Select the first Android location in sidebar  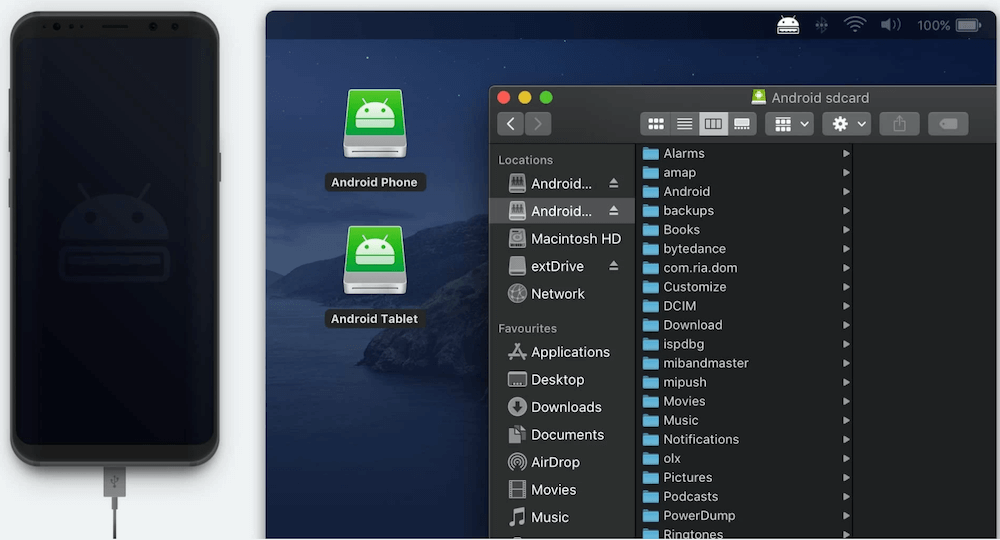click(561, 184)
